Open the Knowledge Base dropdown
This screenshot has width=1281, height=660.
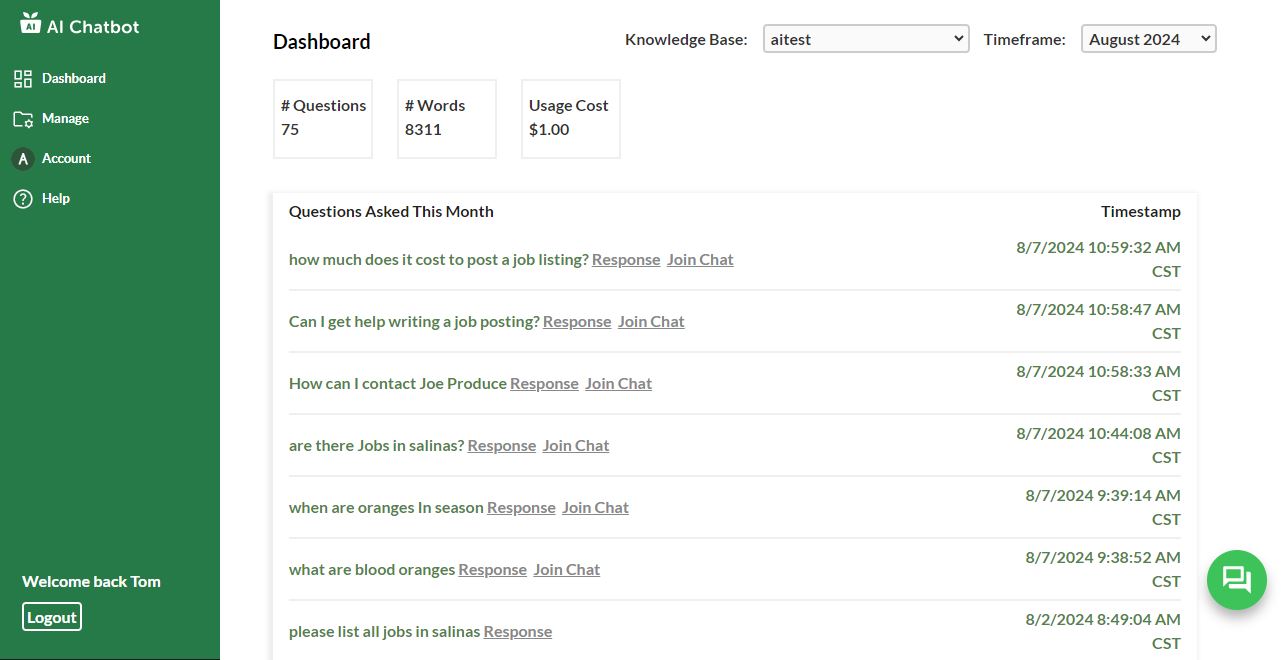click(865, 39)
